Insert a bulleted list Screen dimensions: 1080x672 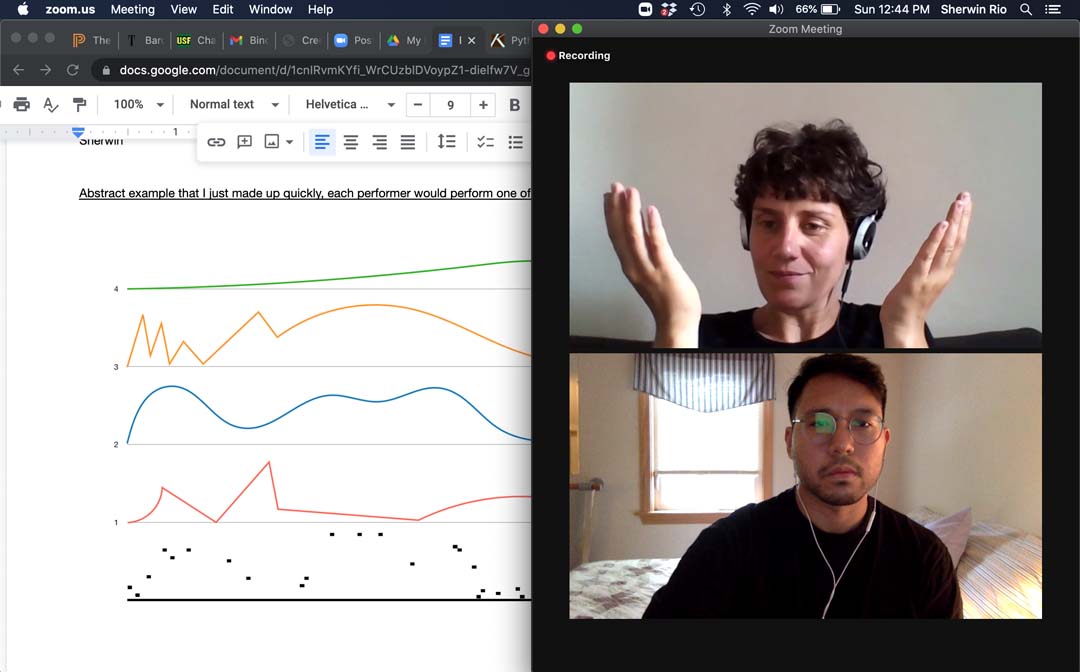tap(515, 142)
